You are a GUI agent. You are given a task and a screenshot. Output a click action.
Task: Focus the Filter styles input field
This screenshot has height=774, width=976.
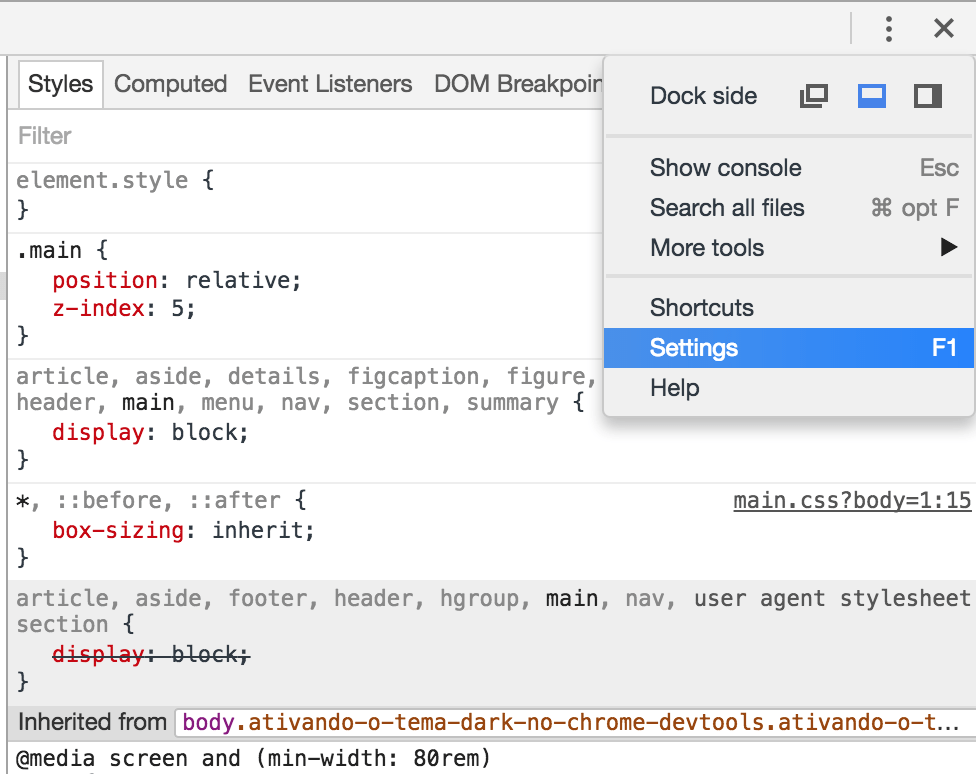pos(305,136)
